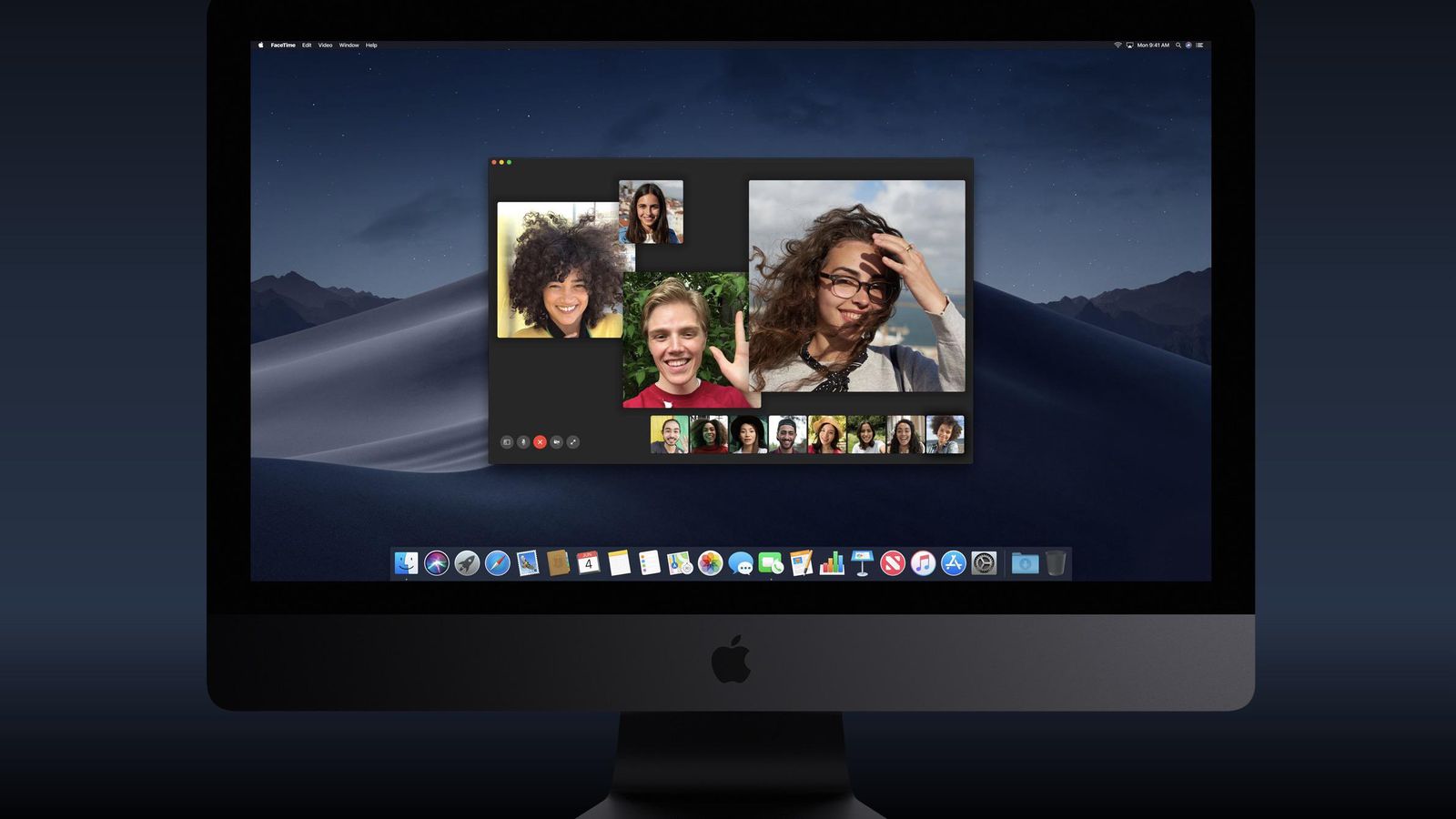Image resolution: width=1456 pixels, height=819 pixels.
Task: Open the Video menu
Action: coord(325,45)
